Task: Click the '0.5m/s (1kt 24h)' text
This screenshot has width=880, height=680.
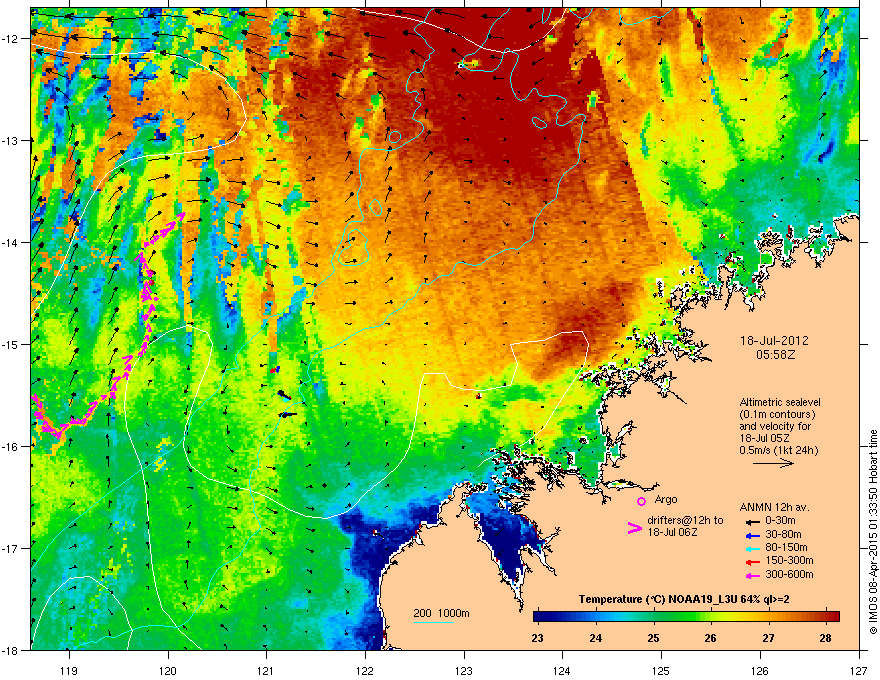Action: tap(779, 451)
